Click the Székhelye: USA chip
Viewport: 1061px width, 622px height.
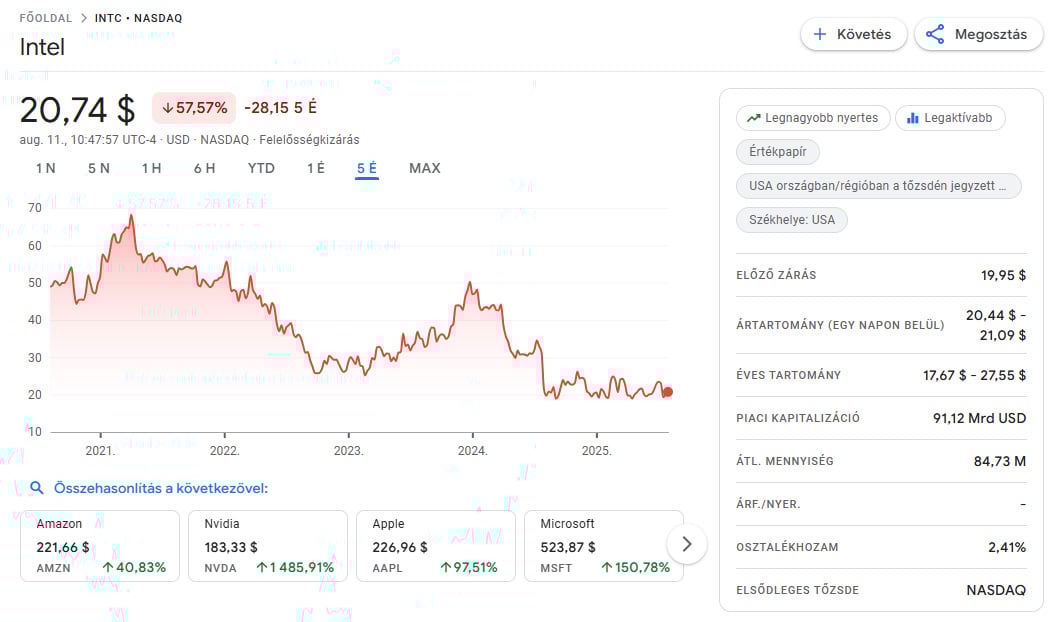(792, 219)
